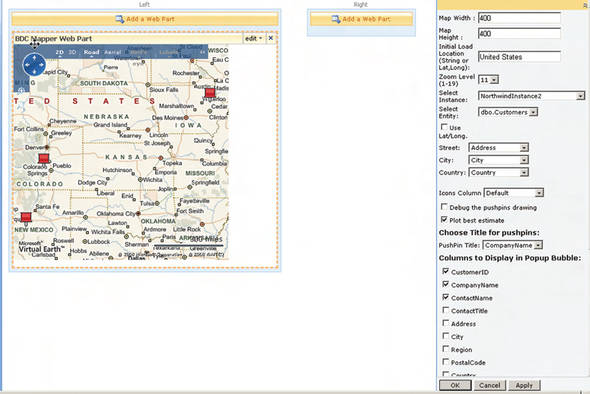Enable Debug the pushpins drawing
The image size is (590, 394).
tap(444, 207)
